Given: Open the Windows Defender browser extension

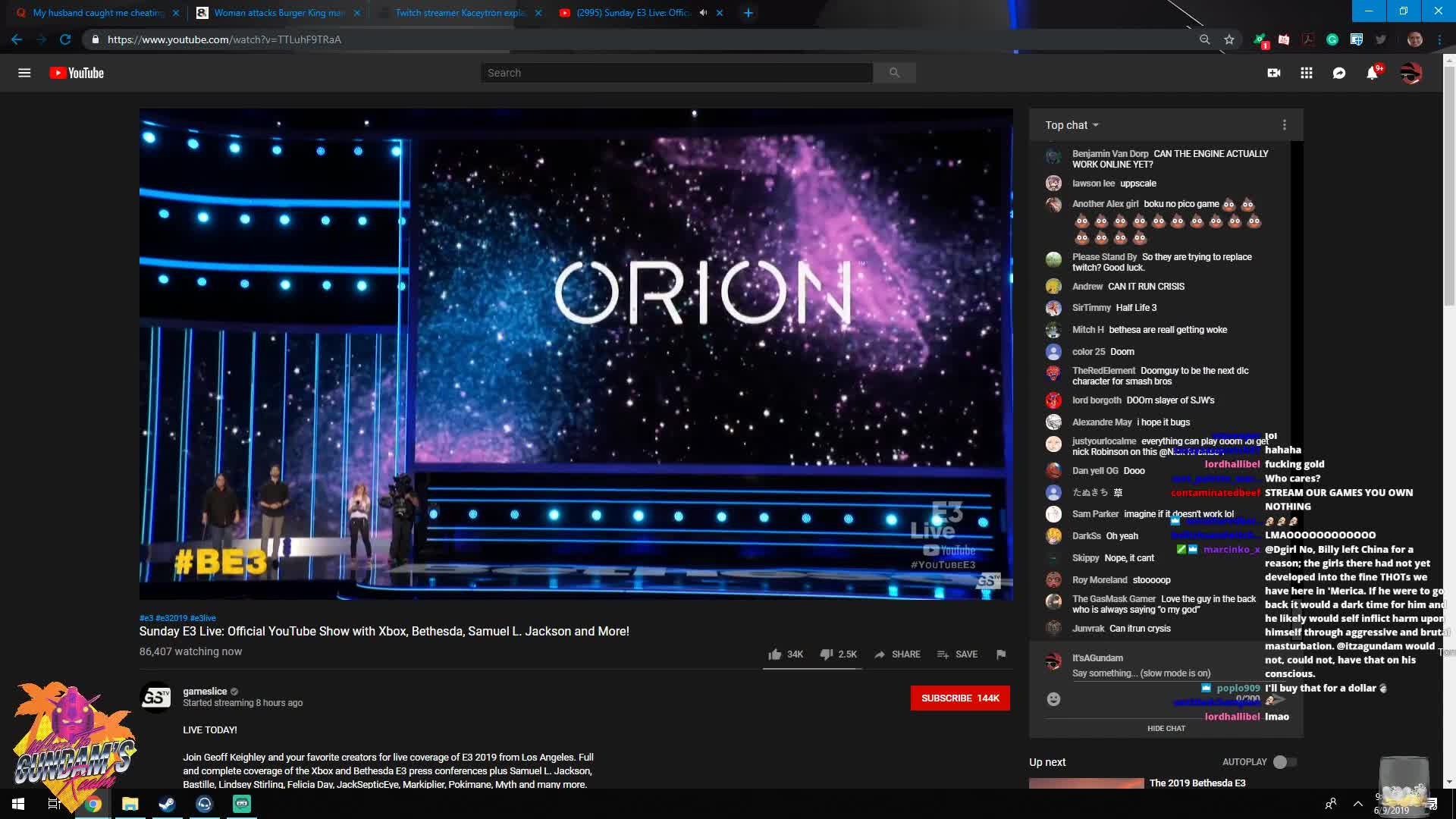Looking at the screenshot, I should click(1357, 39).
